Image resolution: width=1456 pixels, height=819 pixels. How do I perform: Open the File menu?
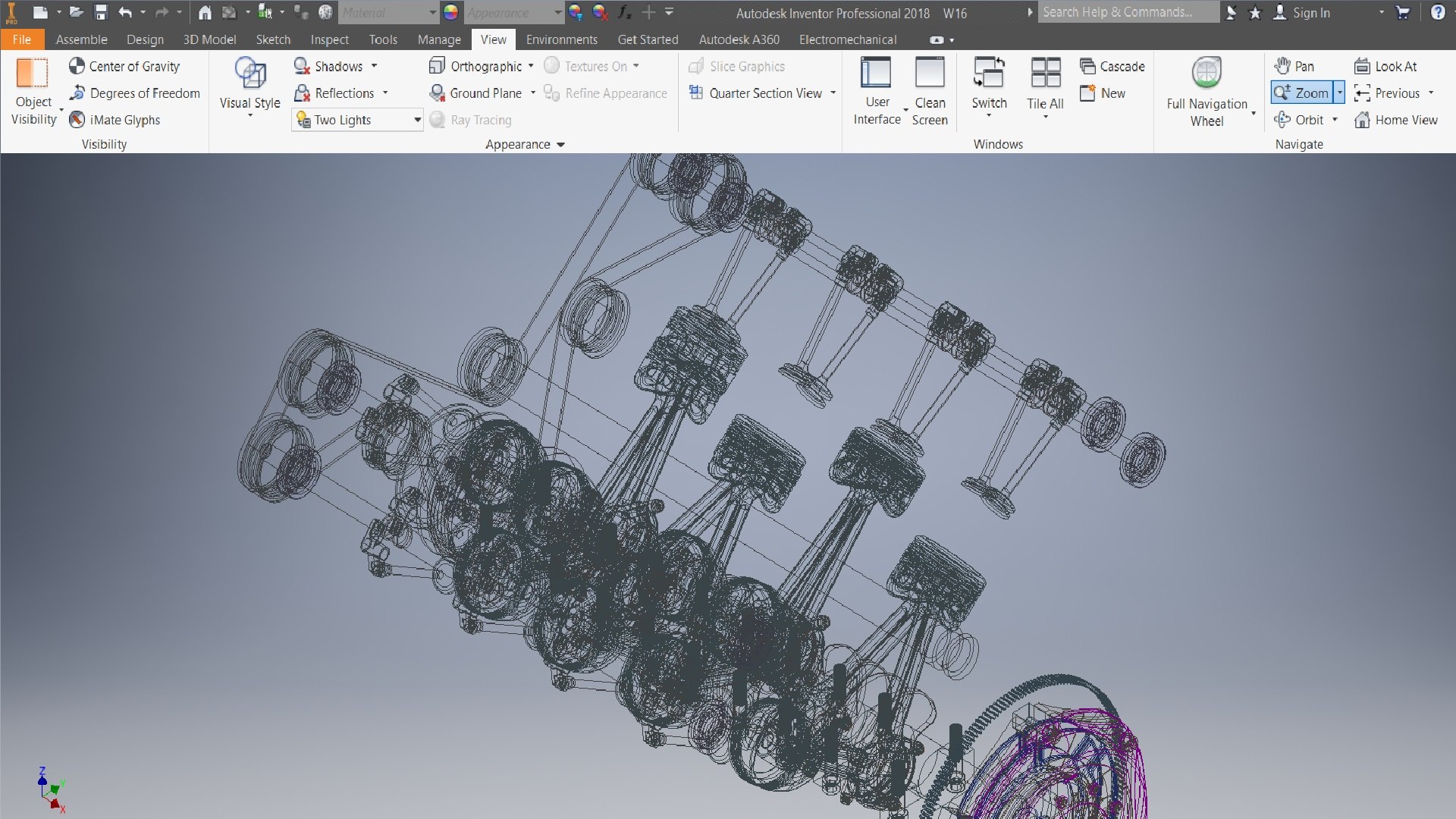click(x=22, y=39)
